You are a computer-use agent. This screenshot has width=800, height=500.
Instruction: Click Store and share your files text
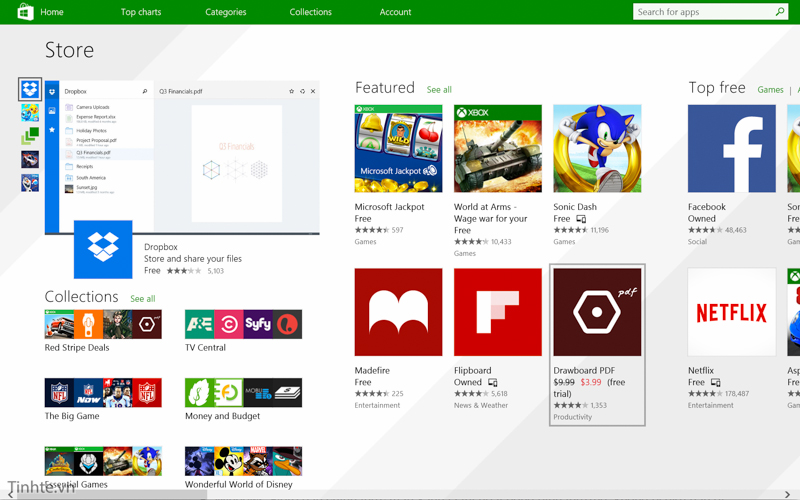(x=193, y=259)
